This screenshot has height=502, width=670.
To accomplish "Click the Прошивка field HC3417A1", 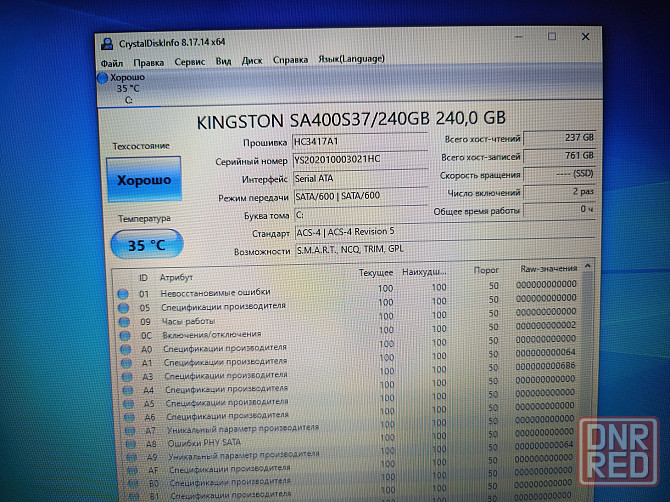I will pyautogui.click(x=360, y=141).
